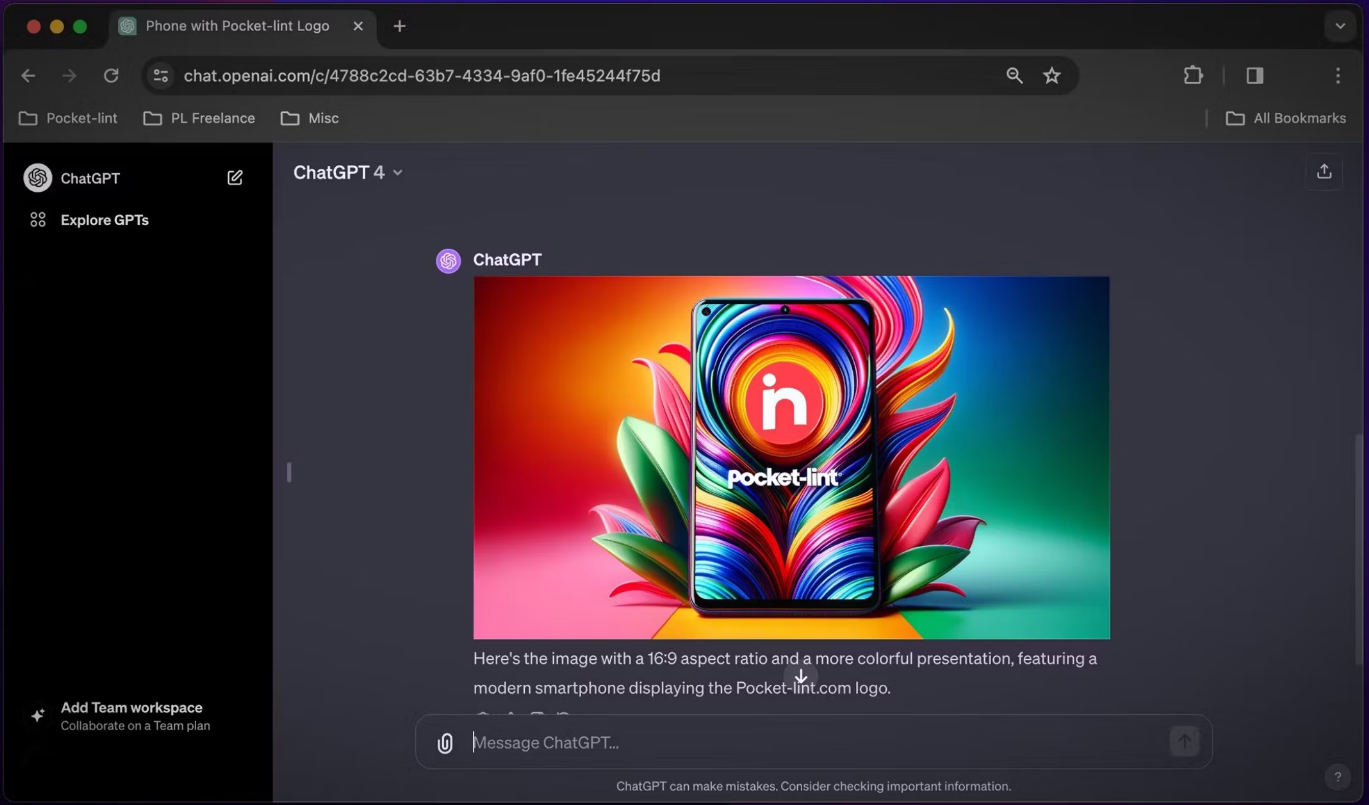Open the All Bookmarks folder
Image resolution: width=1369 pixels, height=805 pixels.
pyautogui.click(x=1286, y=118)
